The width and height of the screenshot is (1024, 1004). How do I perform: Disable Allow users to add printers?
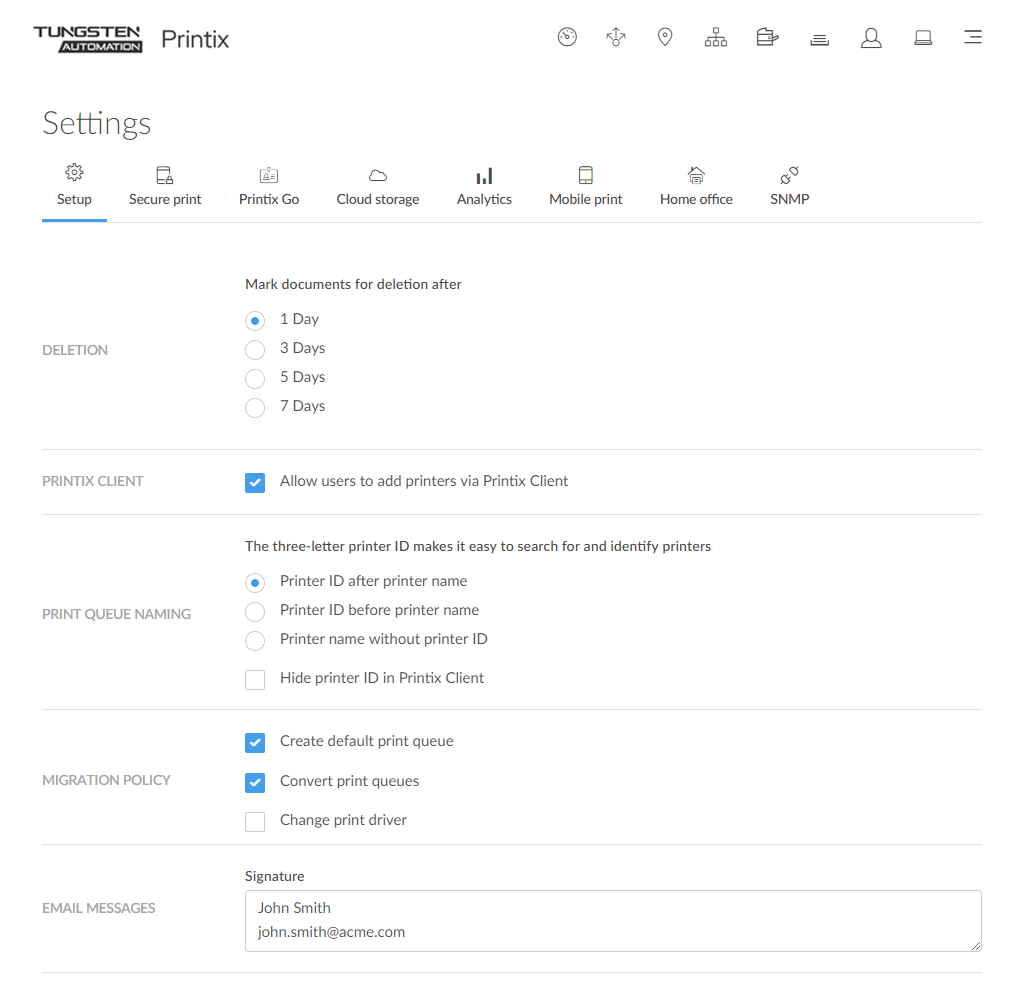click(255, 482)
